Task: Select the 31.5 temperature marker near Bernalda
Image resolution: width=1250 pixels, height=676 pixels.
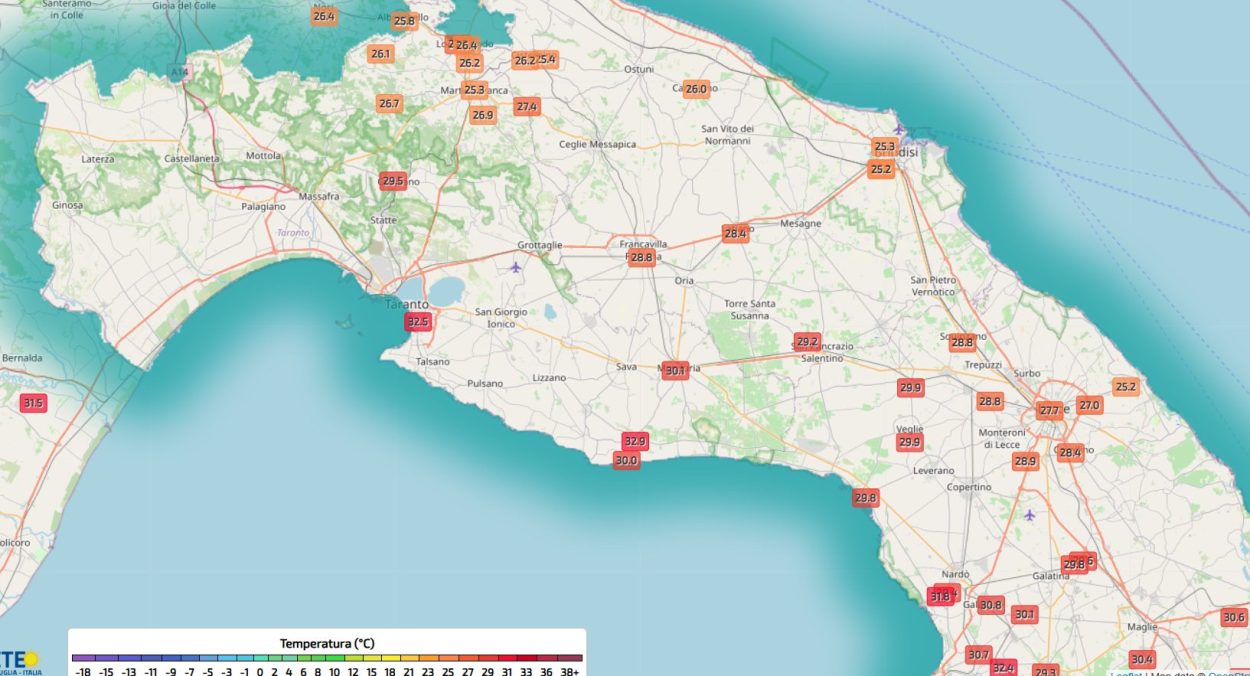Action: point(33,403)
